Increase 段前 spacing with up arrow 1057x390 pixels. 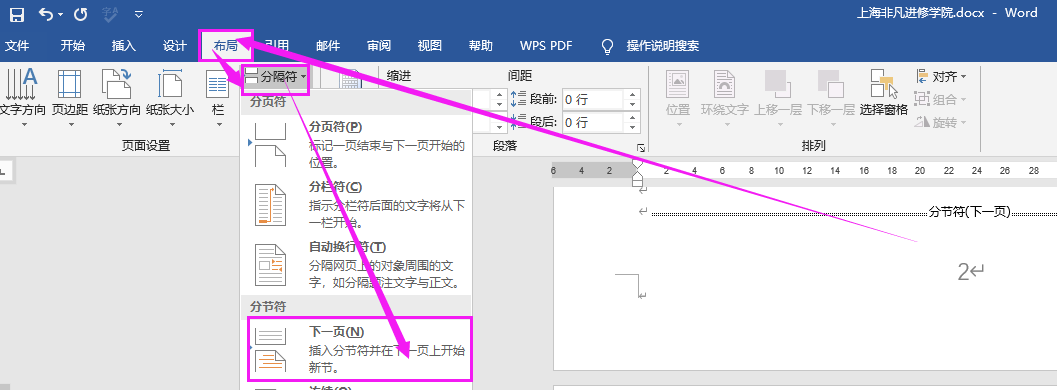[x=632, y=95]
